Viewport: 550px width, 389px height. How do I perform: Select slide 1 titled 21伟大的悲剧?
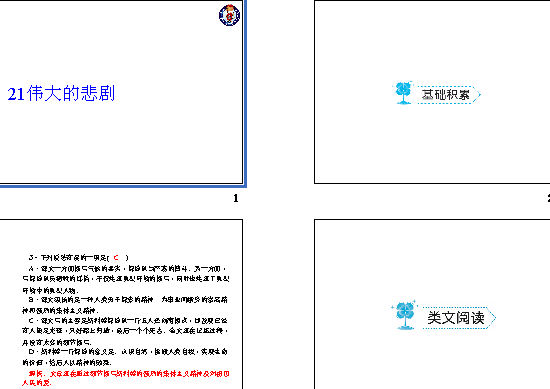[121, 92]
